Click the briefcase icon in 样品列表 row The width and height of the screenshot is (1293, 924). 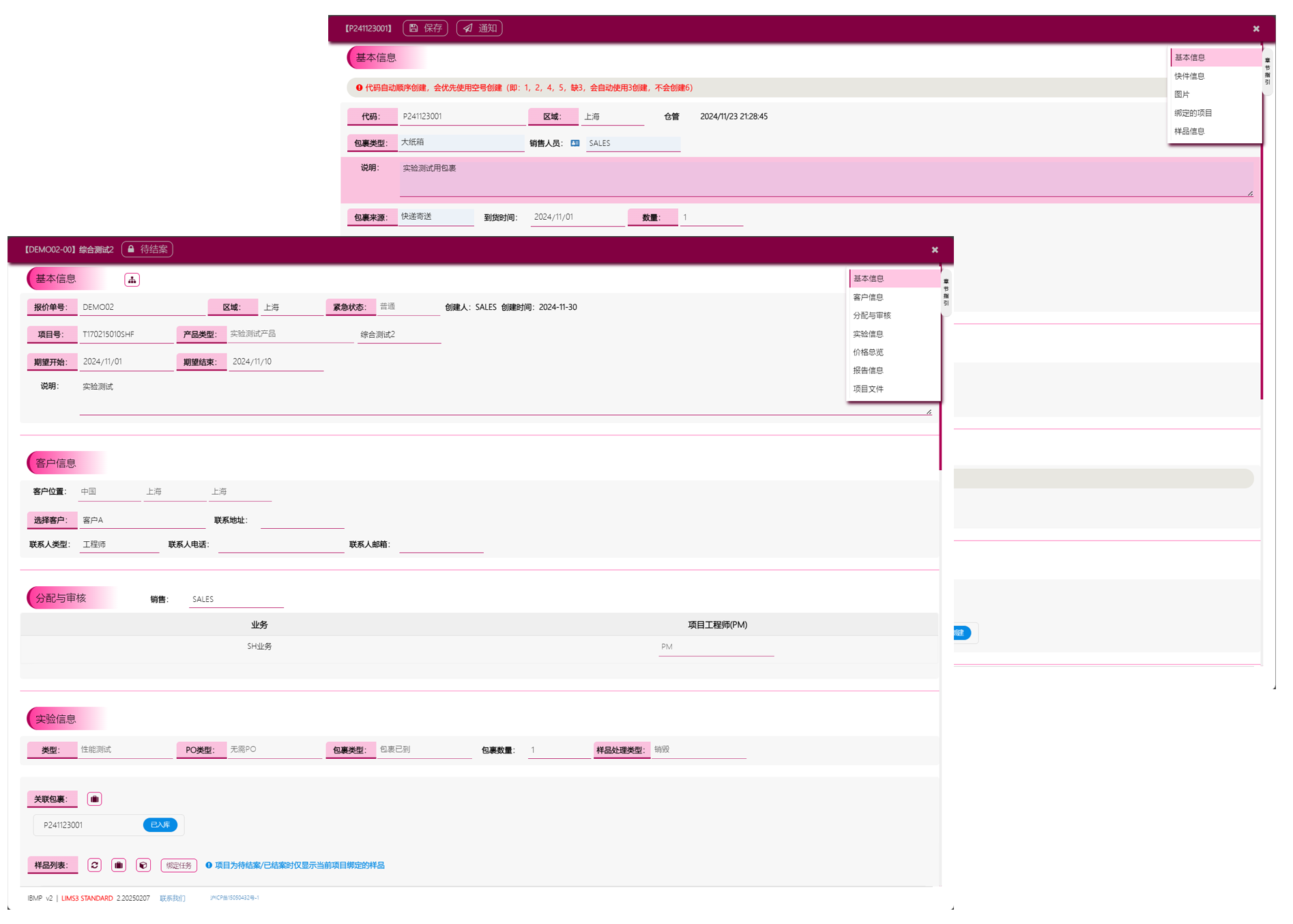[x=119, y=865]
